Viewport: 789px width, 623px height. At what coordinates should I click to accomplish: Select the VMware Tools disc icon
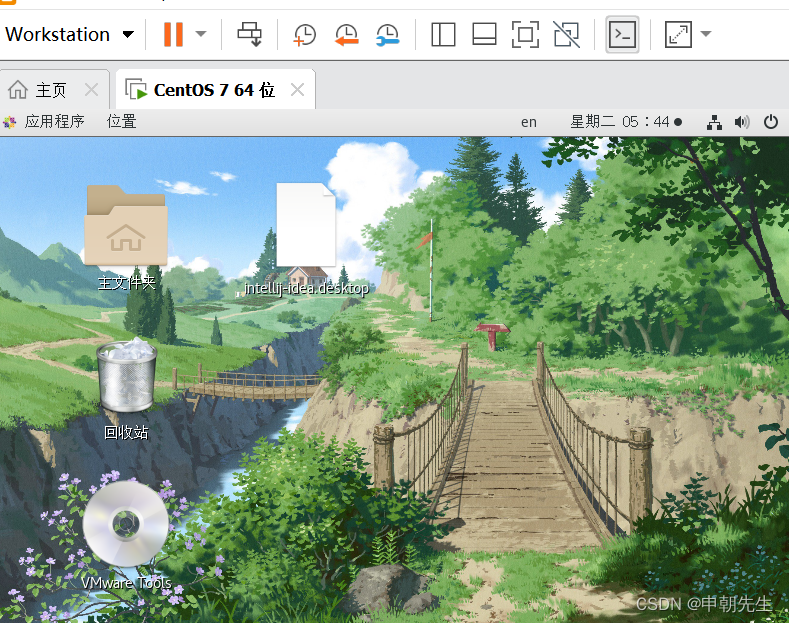[x=126, y=523]
